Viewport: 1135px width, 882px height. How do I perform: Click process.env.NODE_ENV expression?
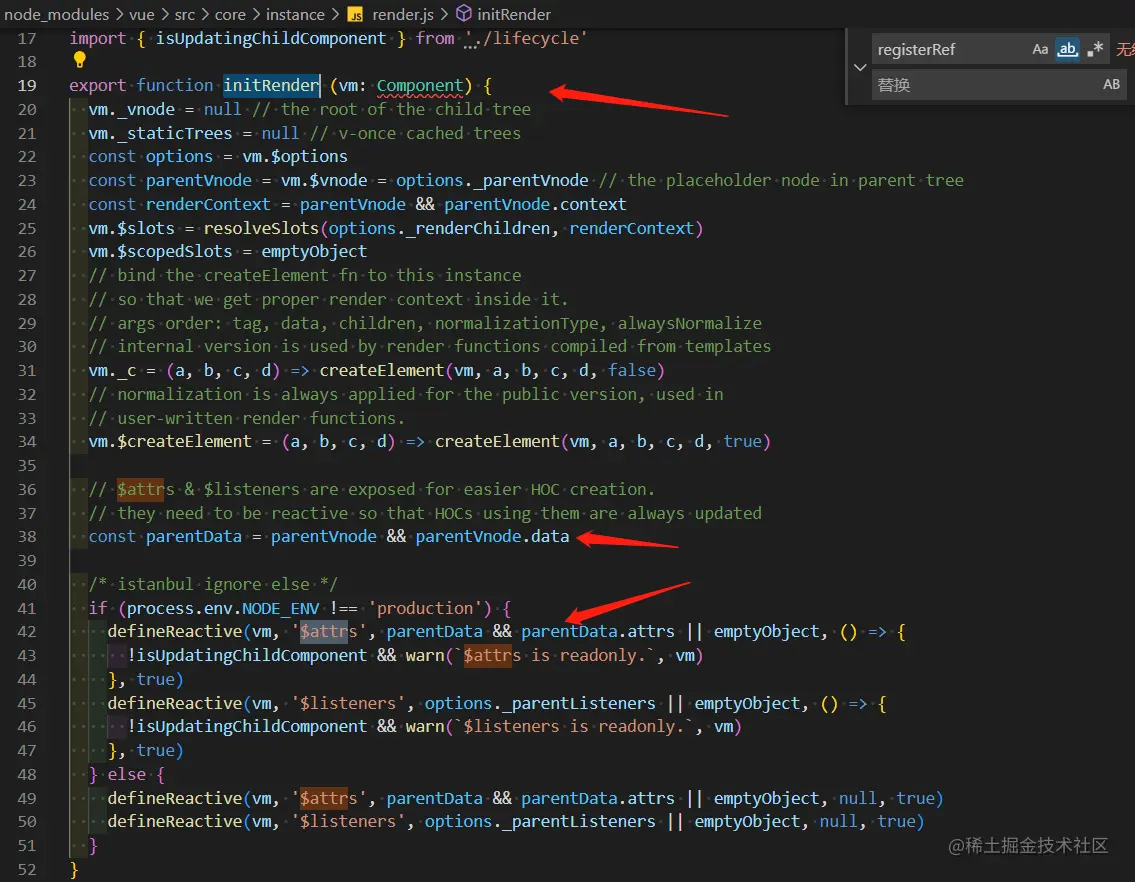coord(223,608)
